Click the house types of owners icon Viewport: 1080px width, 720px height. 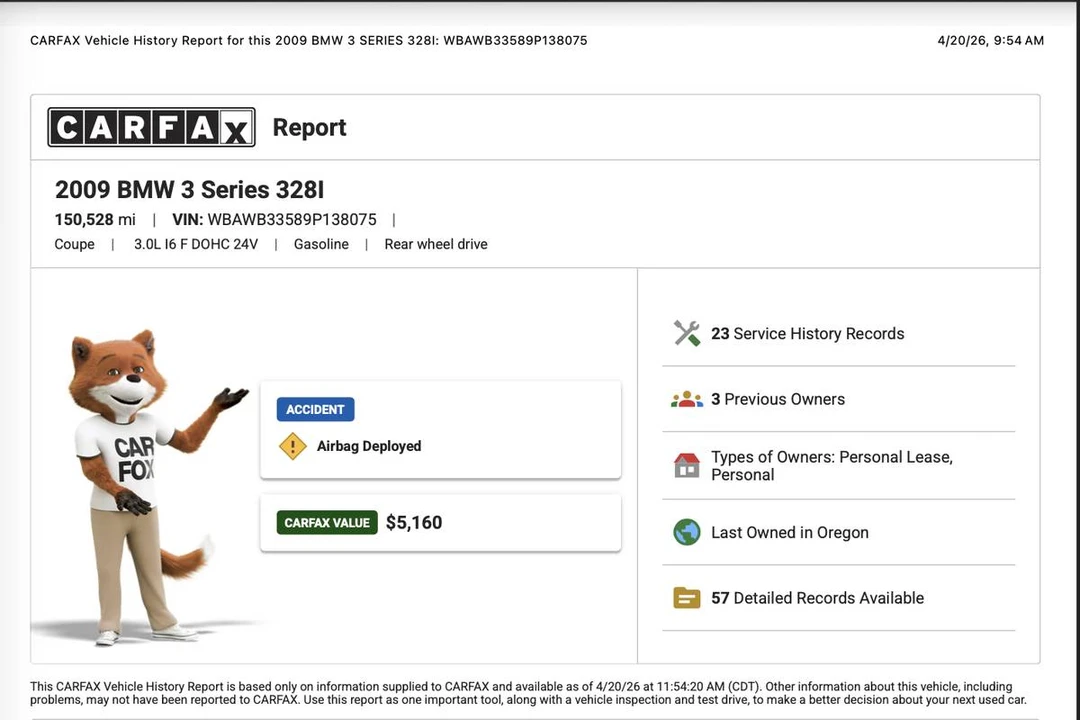(x=687, y=466)
